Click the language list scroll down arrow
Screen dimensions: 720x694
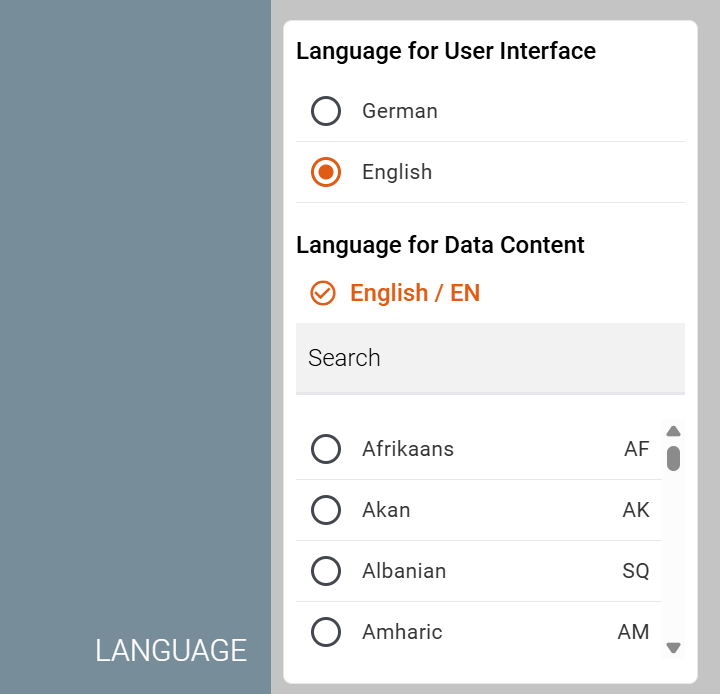pyautogui.click(x=673, y=648)
